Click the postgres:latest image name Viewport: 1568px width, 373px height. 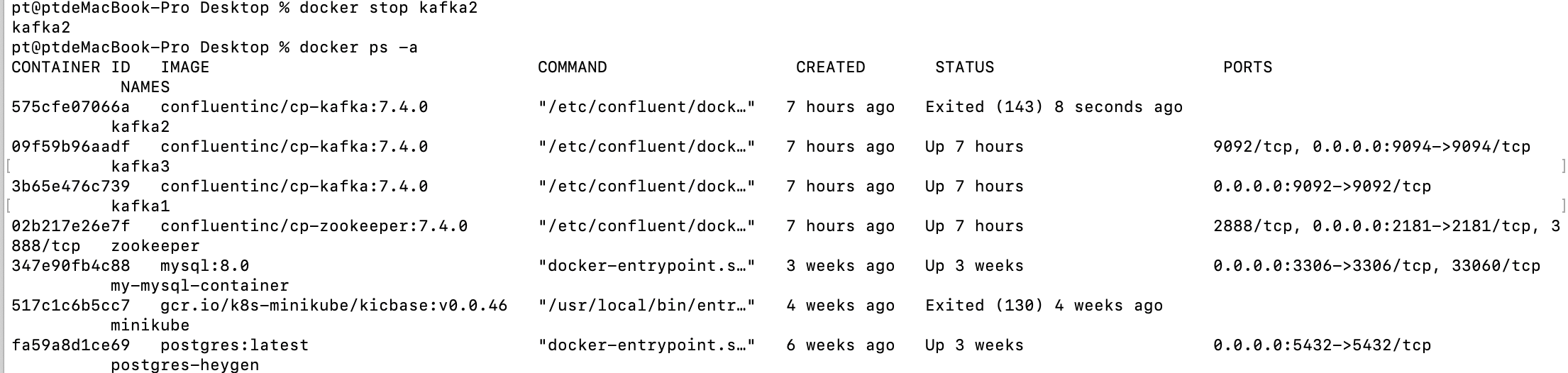point(235,345)
